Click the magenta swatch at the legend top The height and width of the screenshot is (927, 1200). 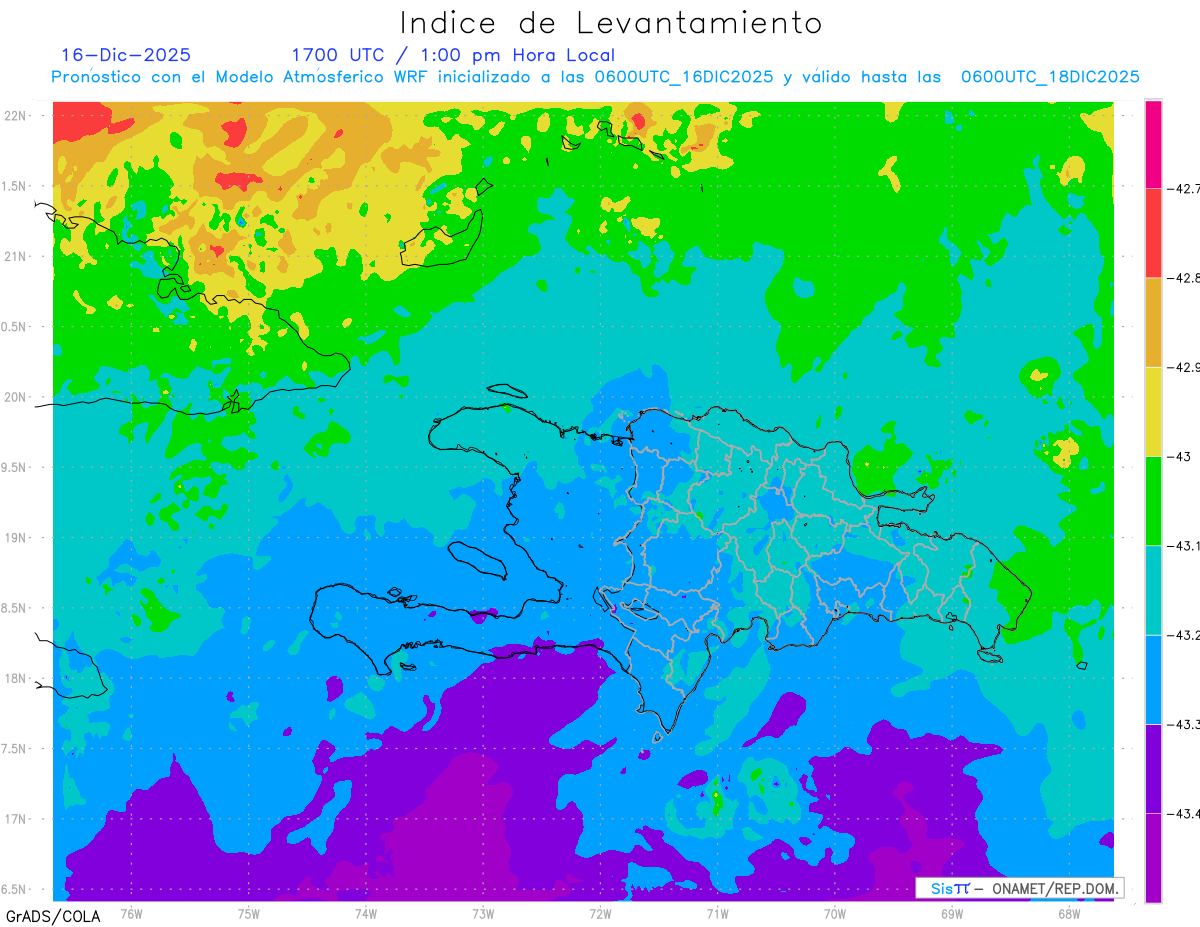click(x=1153, y=144)
